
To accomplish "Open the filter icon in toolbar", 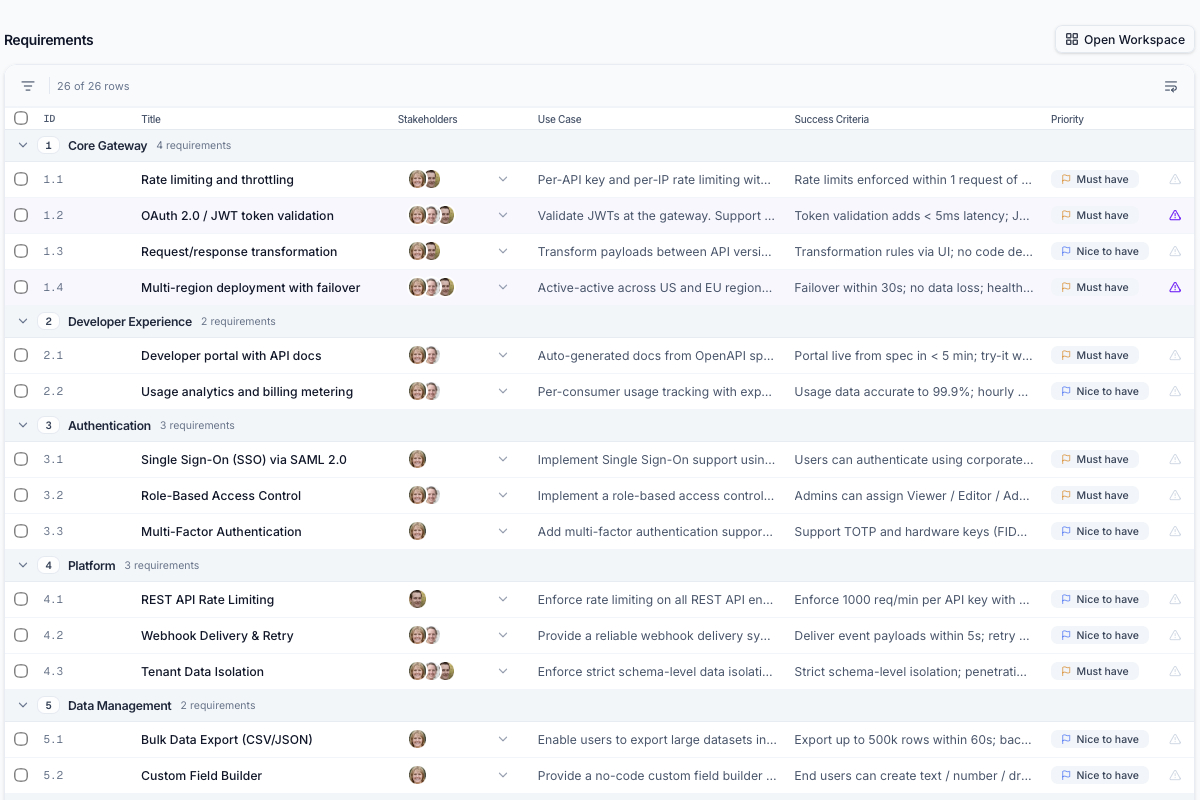I will pos(28,86).
